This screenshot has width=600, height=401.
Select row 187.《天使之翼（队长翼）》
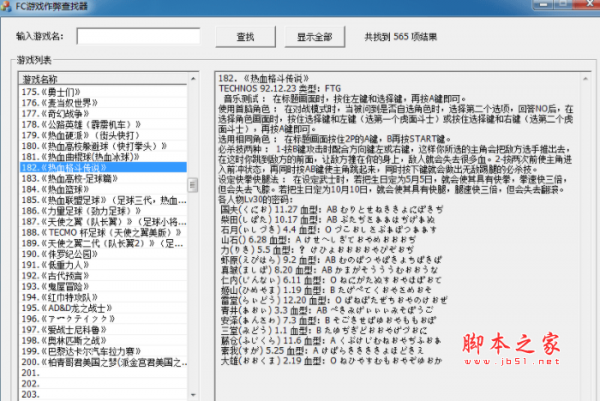[x=103, y=222]
